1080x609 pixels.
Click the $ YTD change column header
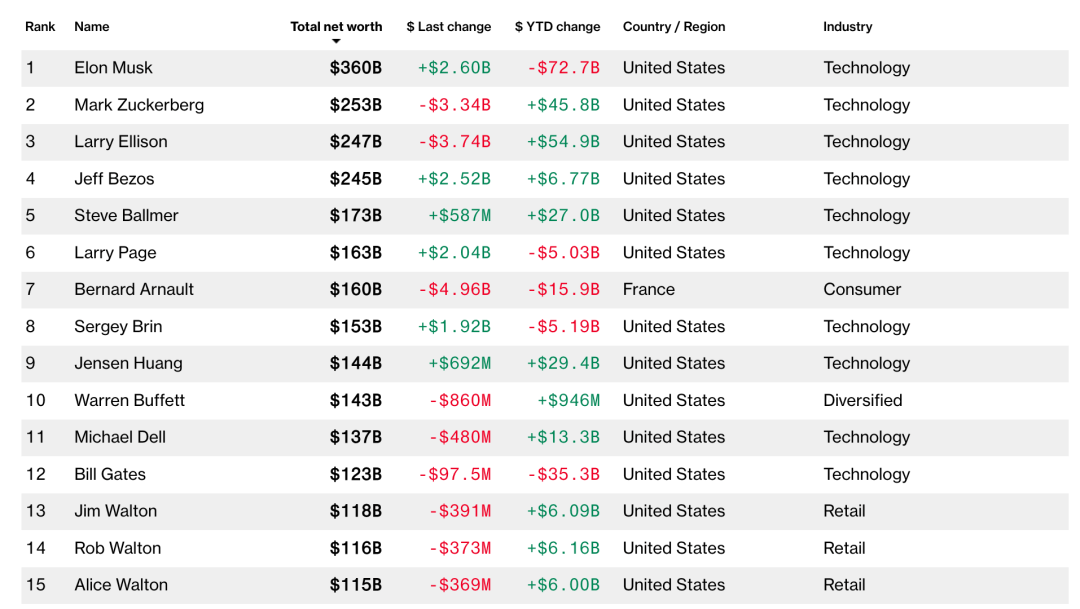(x=557, y=27)
